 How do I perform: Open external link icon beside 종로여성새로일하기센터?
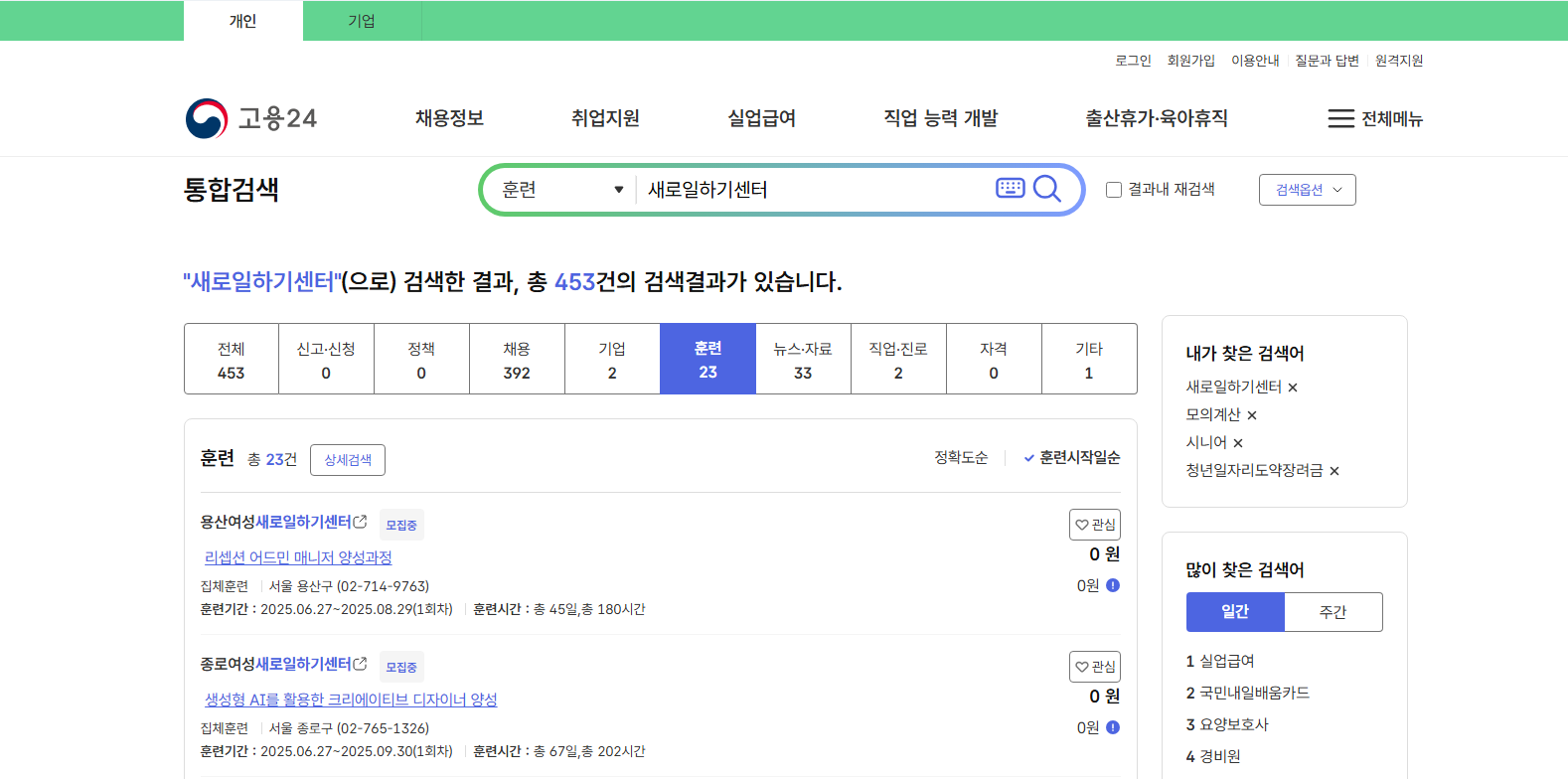tap(360, 664)
